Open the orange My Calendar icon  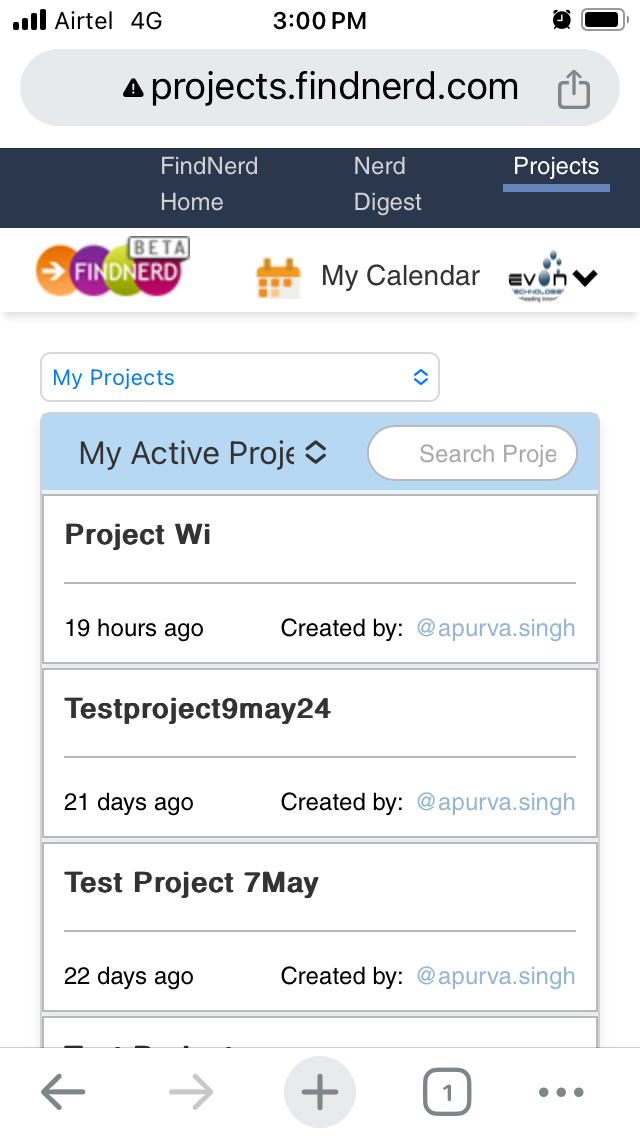pos(278,277)
